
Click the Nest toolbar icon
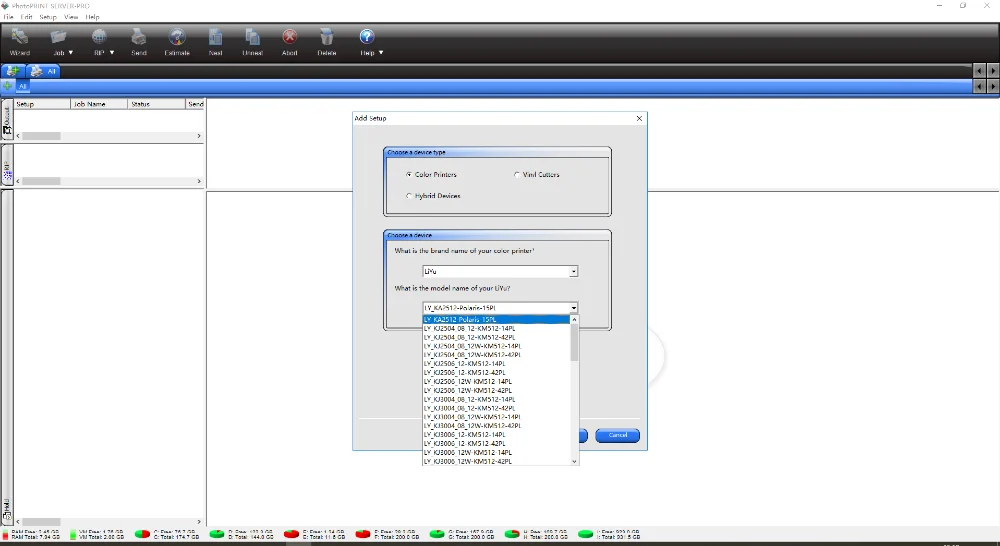pyautogui.click(x=216, y=37)
